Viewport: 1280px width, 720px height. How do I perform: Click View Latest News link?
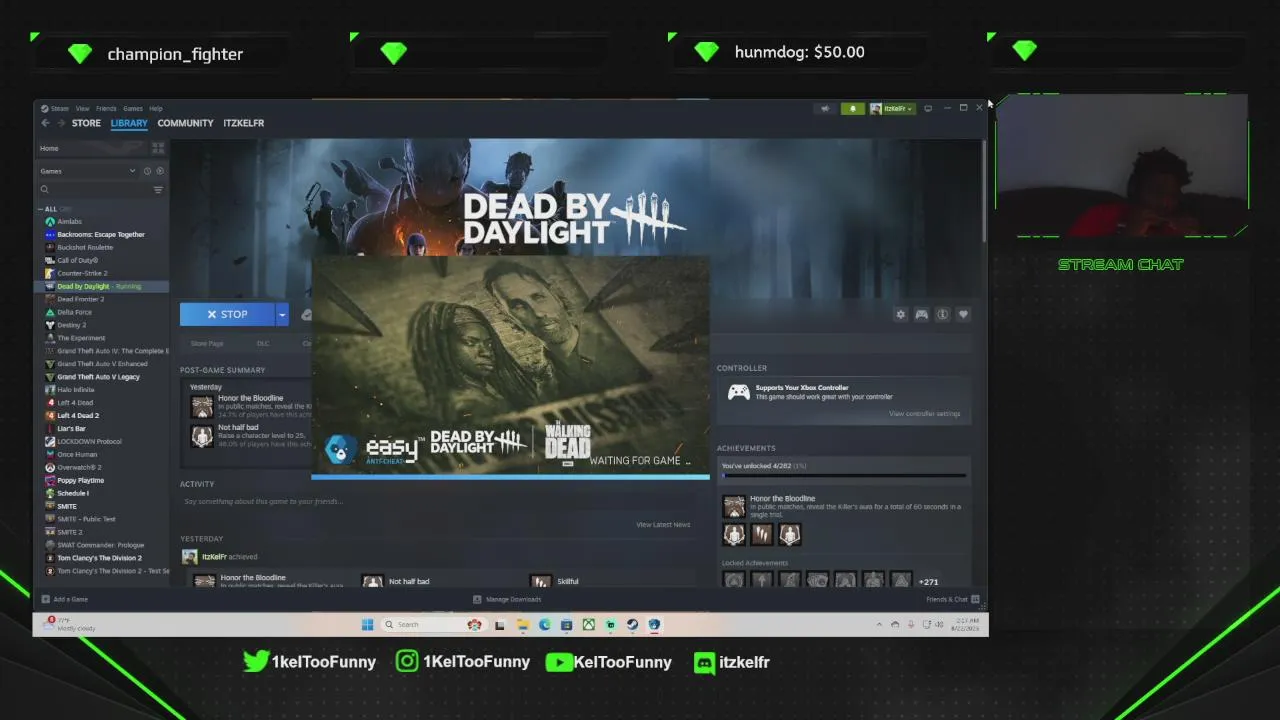tap(663, 524)
